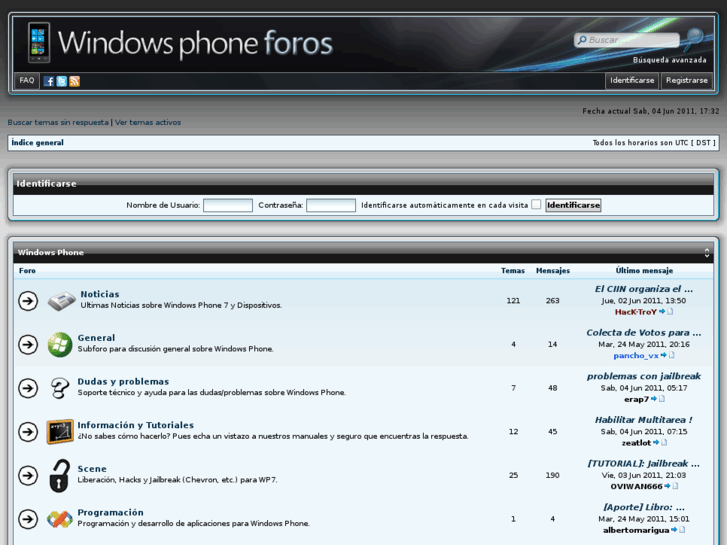Open user profile albertomarigua

coord(636,530)
